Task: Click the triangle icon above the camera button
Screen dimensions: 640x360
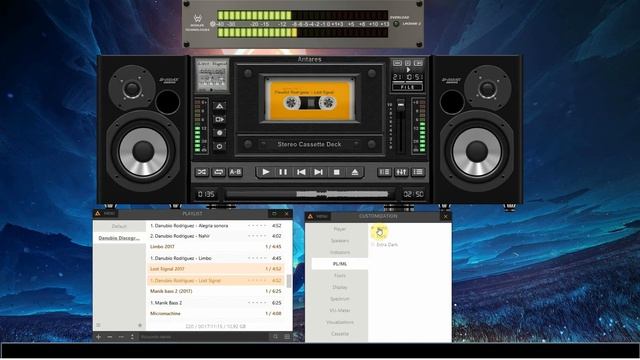Action: [x=219, y=106]
